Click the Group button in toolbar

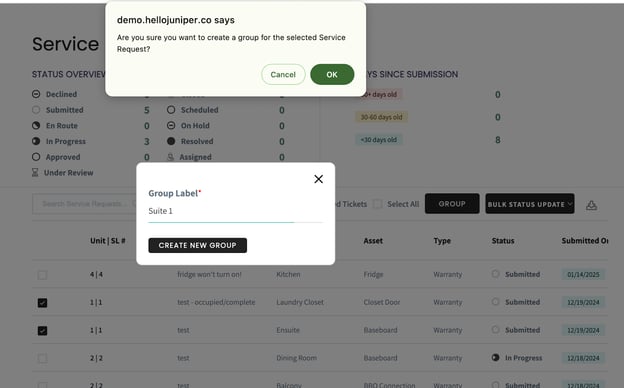click(x=452, y=204)
